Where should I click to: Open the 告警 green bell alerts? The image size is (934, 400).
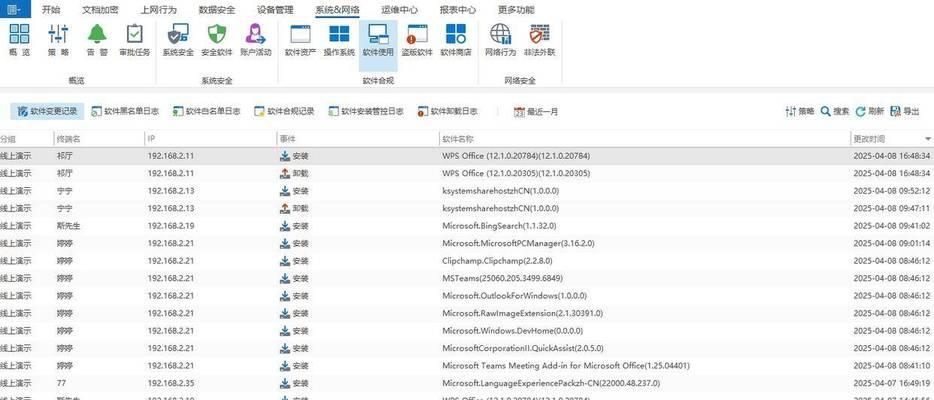point(97,40)
